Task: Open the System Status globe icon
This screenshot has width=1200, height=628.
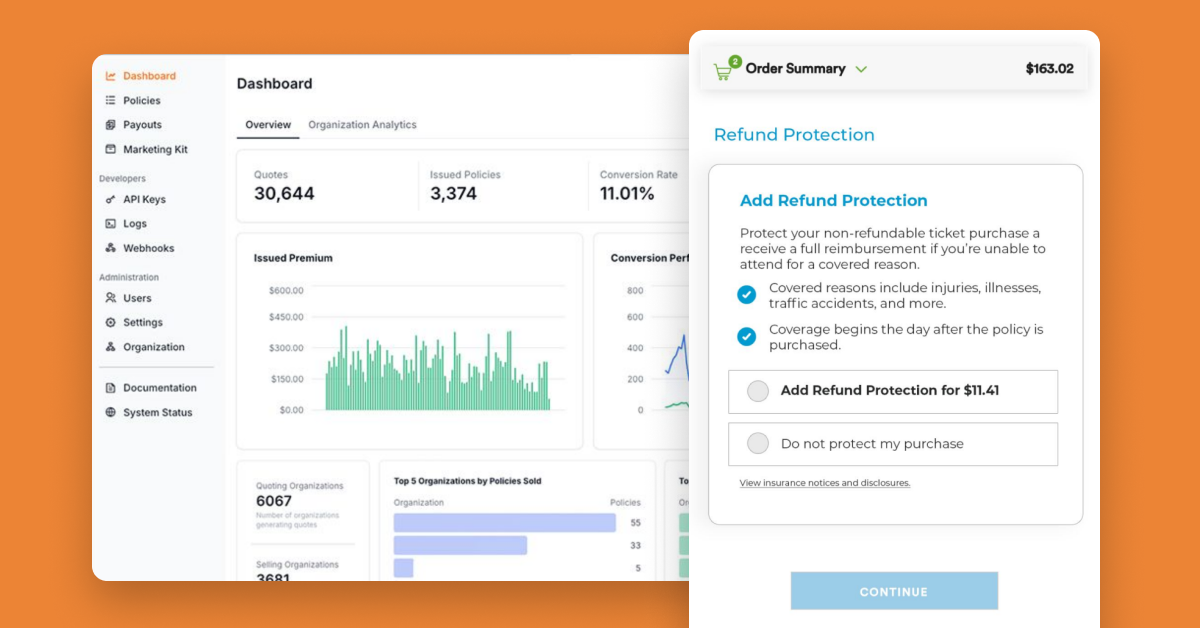Action: tap(110, 412)
